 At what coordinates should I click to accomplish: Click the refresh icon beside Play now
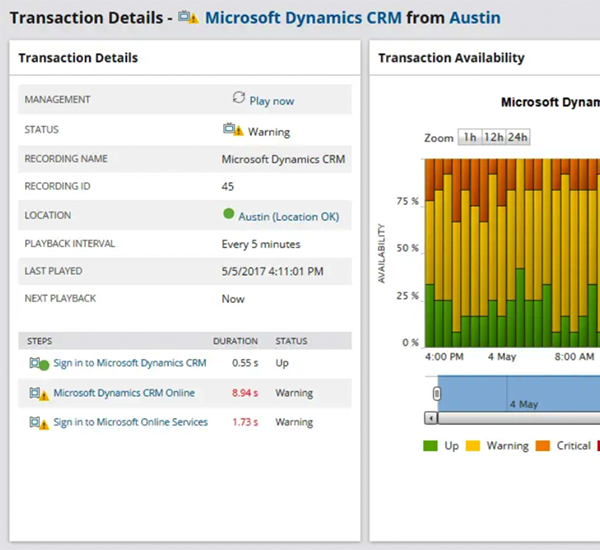pos(239,98)
